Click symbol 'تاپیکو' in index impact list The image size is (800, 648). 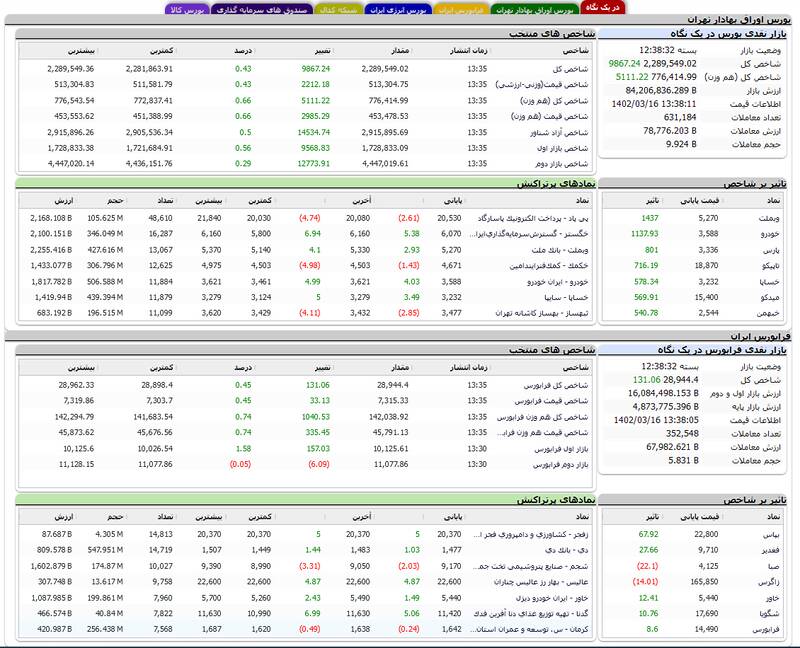coord(771,266)
